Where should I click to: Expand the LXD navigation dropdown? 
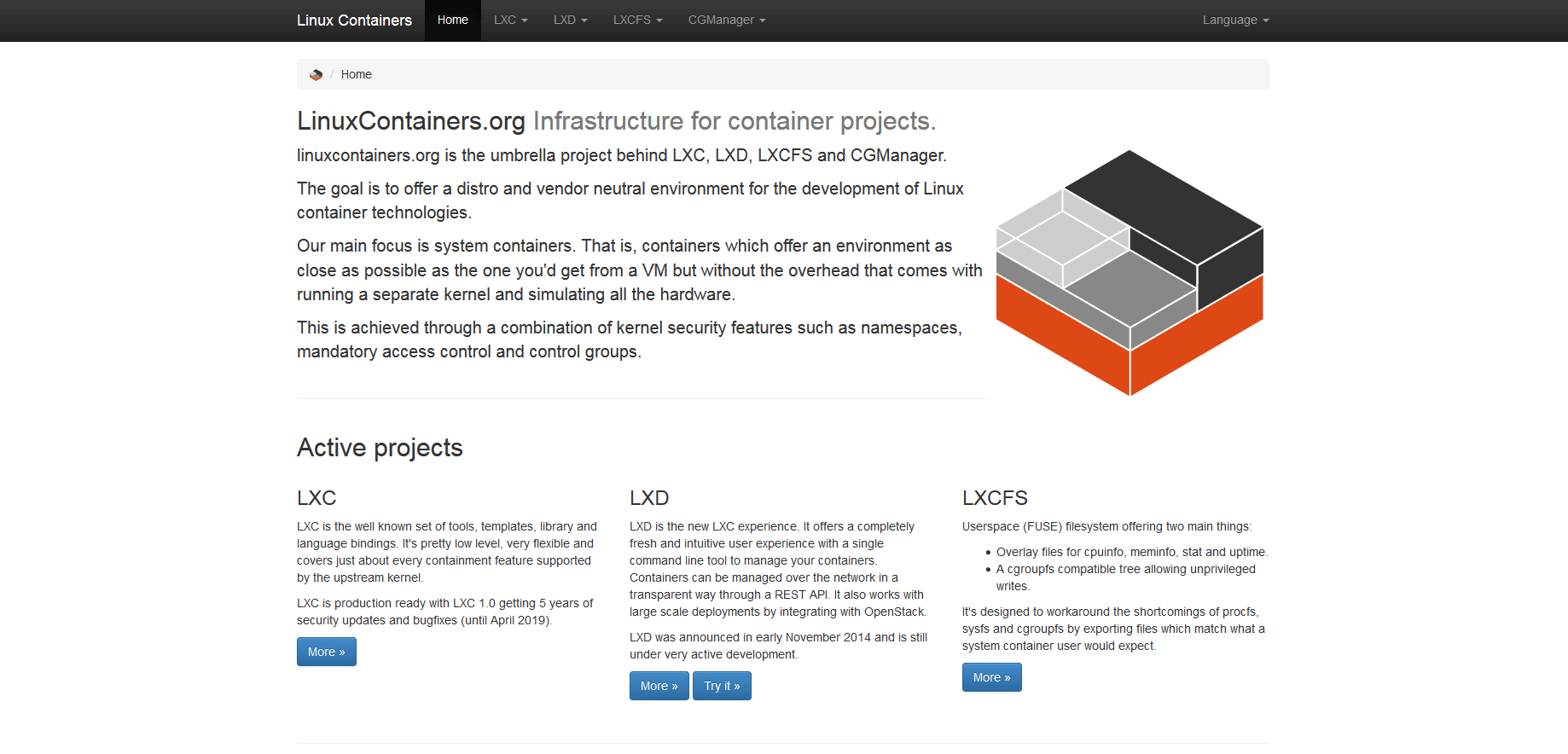pyautogui.click(x=570, y=20)
